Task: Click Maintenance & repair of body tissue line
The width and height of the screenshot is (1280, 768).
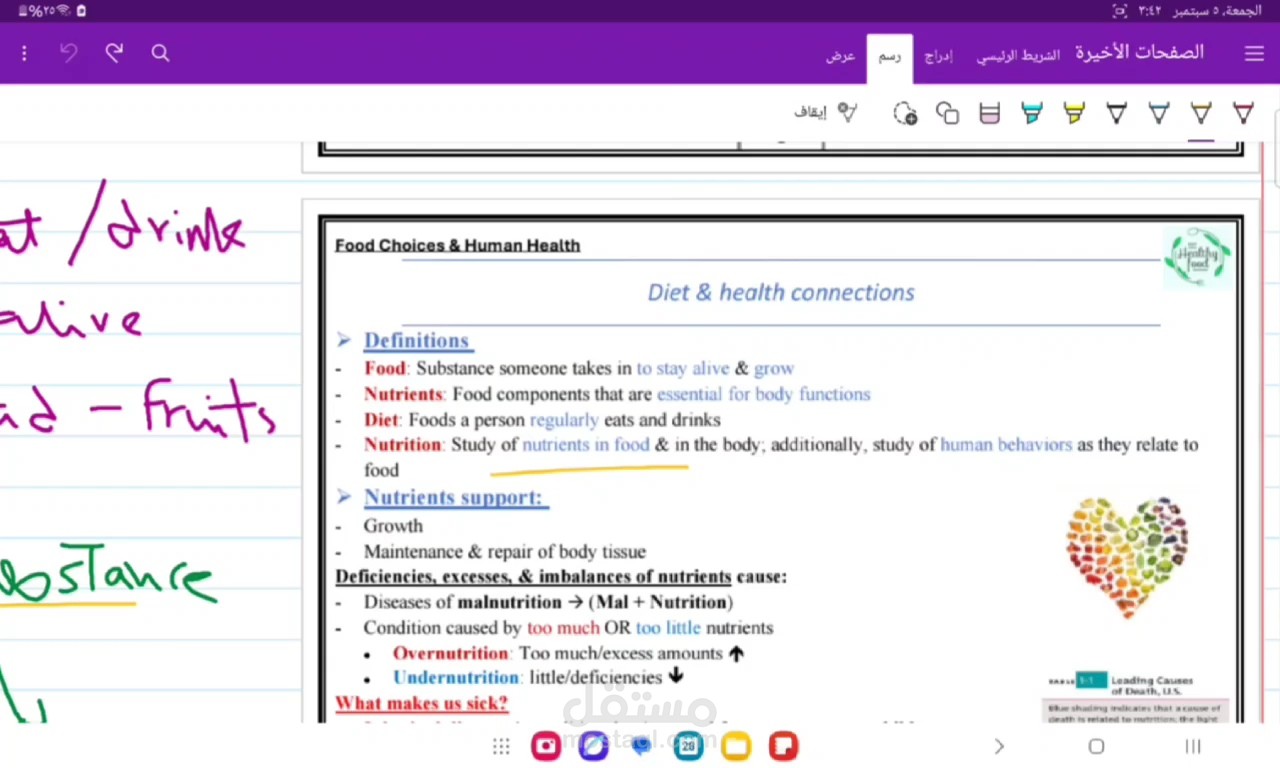Action: click(x=505, y=551)
